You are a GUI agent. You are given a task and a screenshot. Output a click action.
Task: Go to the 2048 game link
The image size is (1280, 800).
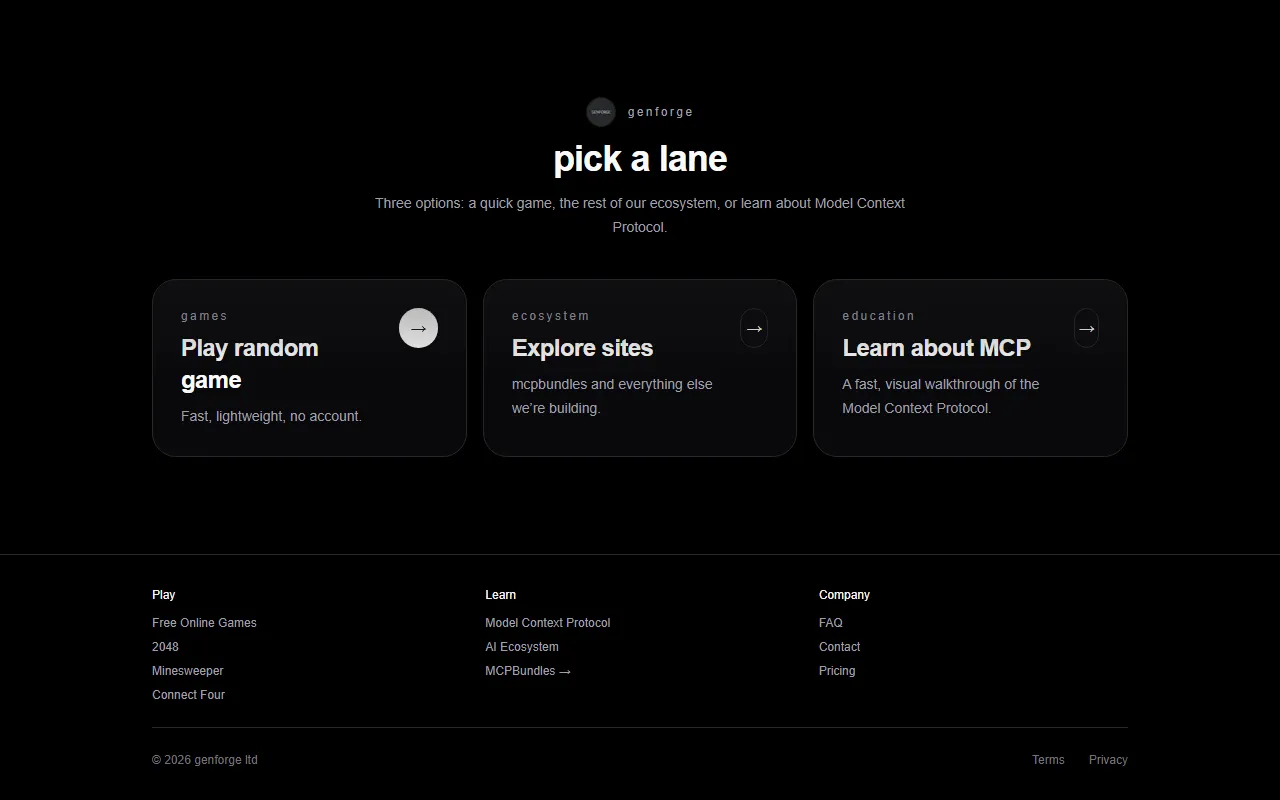point(165,647)
